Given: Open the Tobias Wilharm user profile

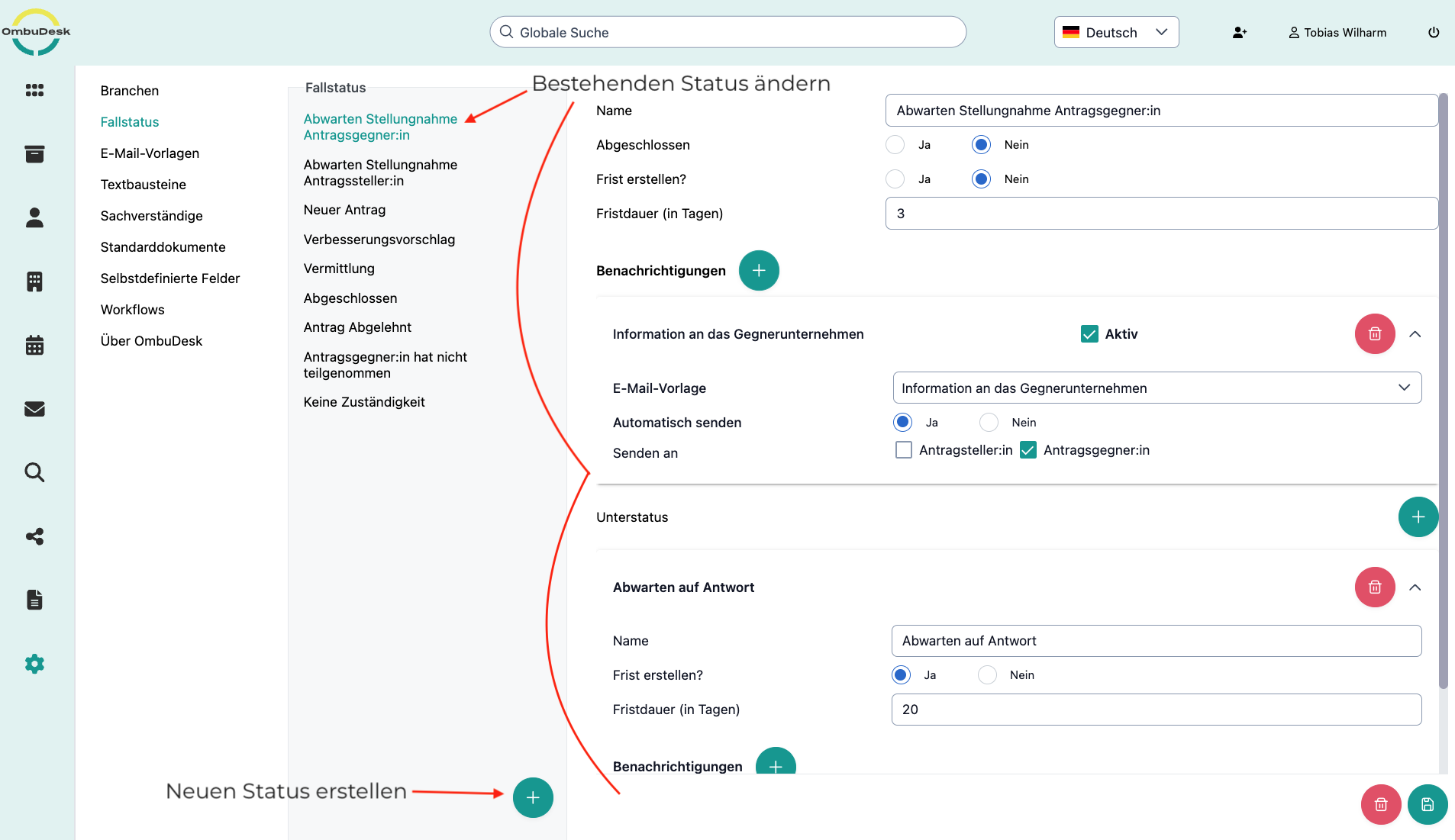Looking at the screenshot, I should click(1337, 33).
